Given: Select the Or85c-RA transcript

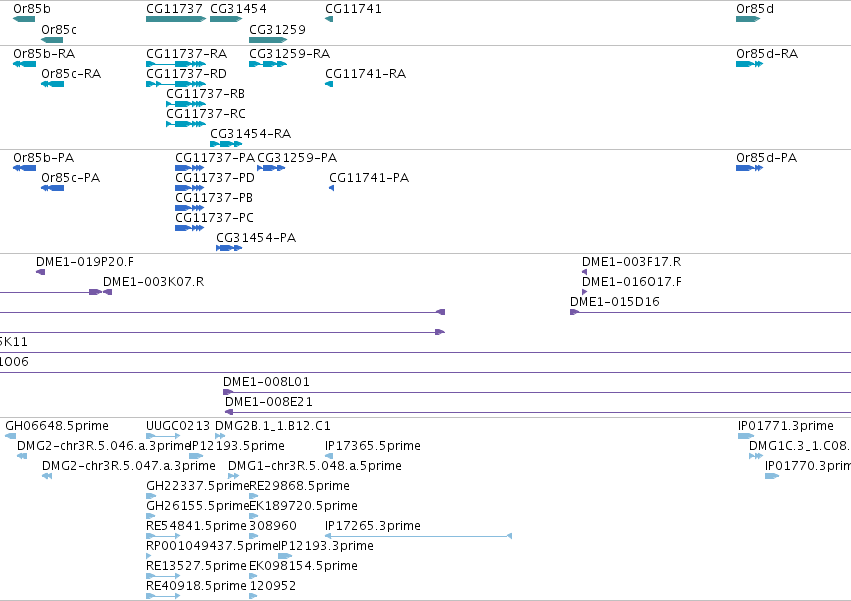Looking at the screenshot, I should click(x=53, y=84).
